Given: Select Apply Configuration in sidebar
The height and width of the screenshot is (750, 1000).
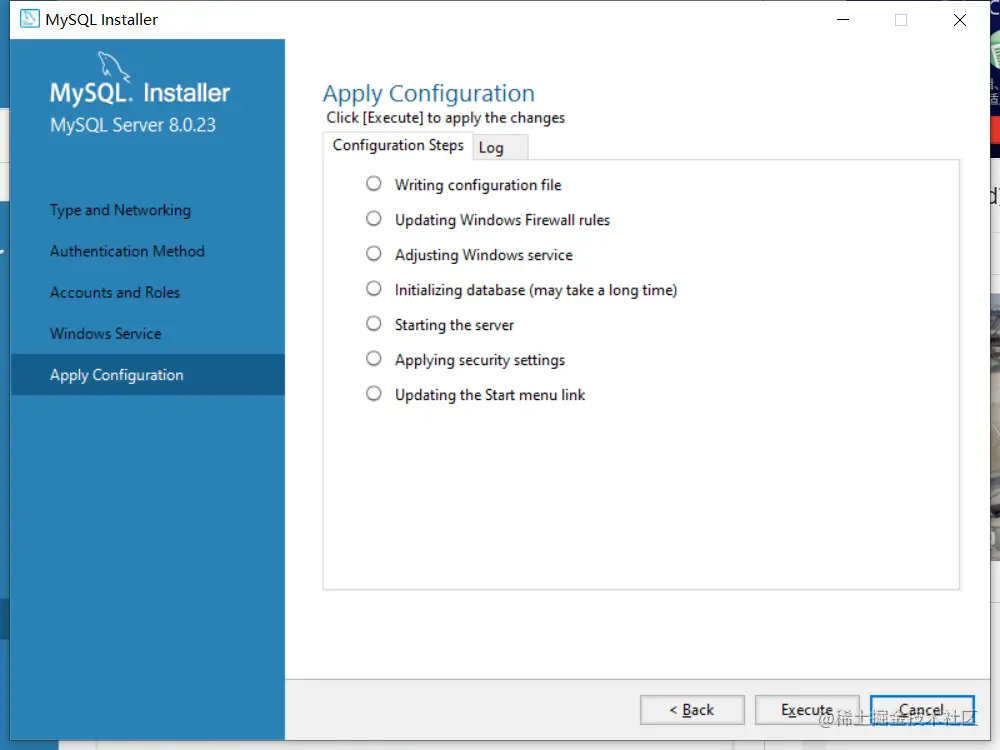Looking at the screenshot, I should point(148,375).
